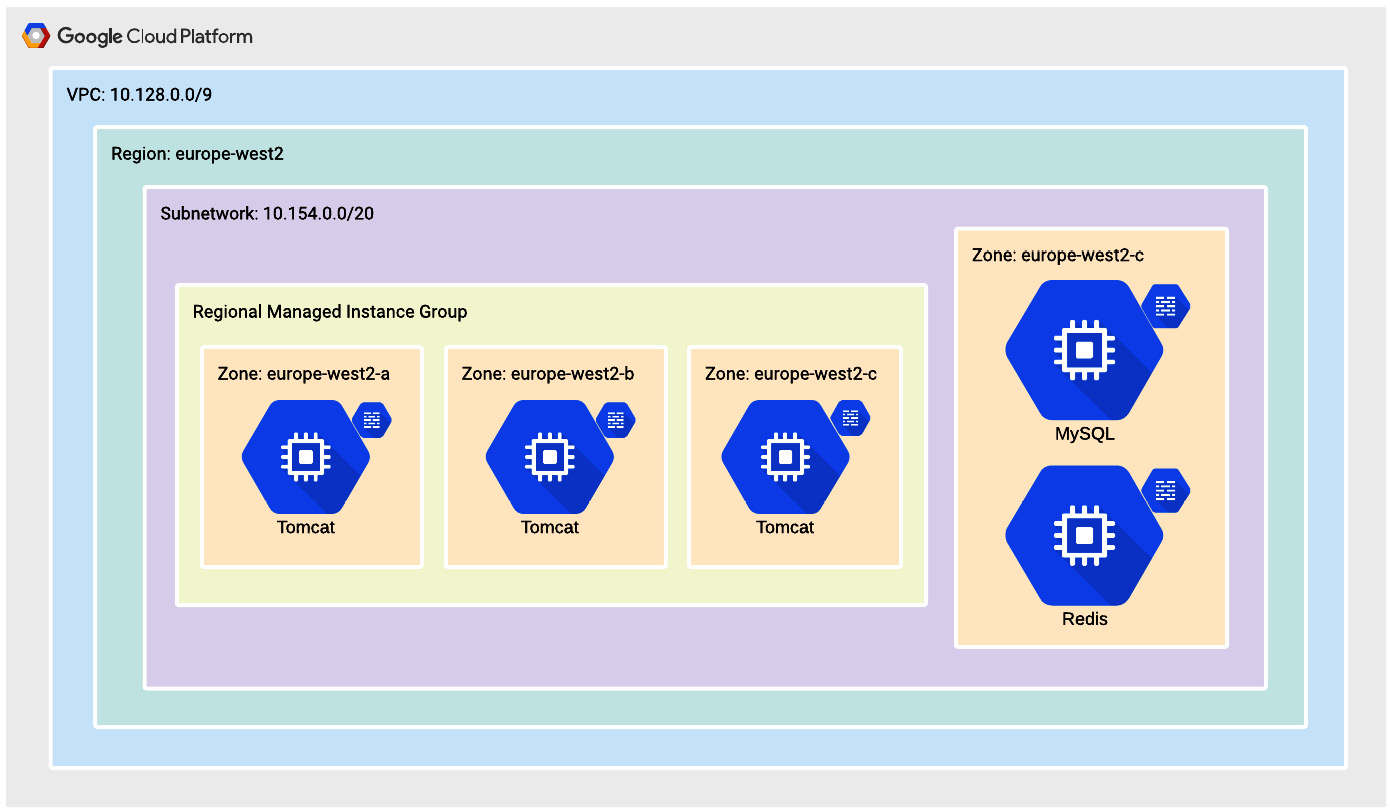This screenshot has width=1390, height=812.
Task: Click the Zone: europe-west2-c label inside the instance group
Action: (791, 374)
